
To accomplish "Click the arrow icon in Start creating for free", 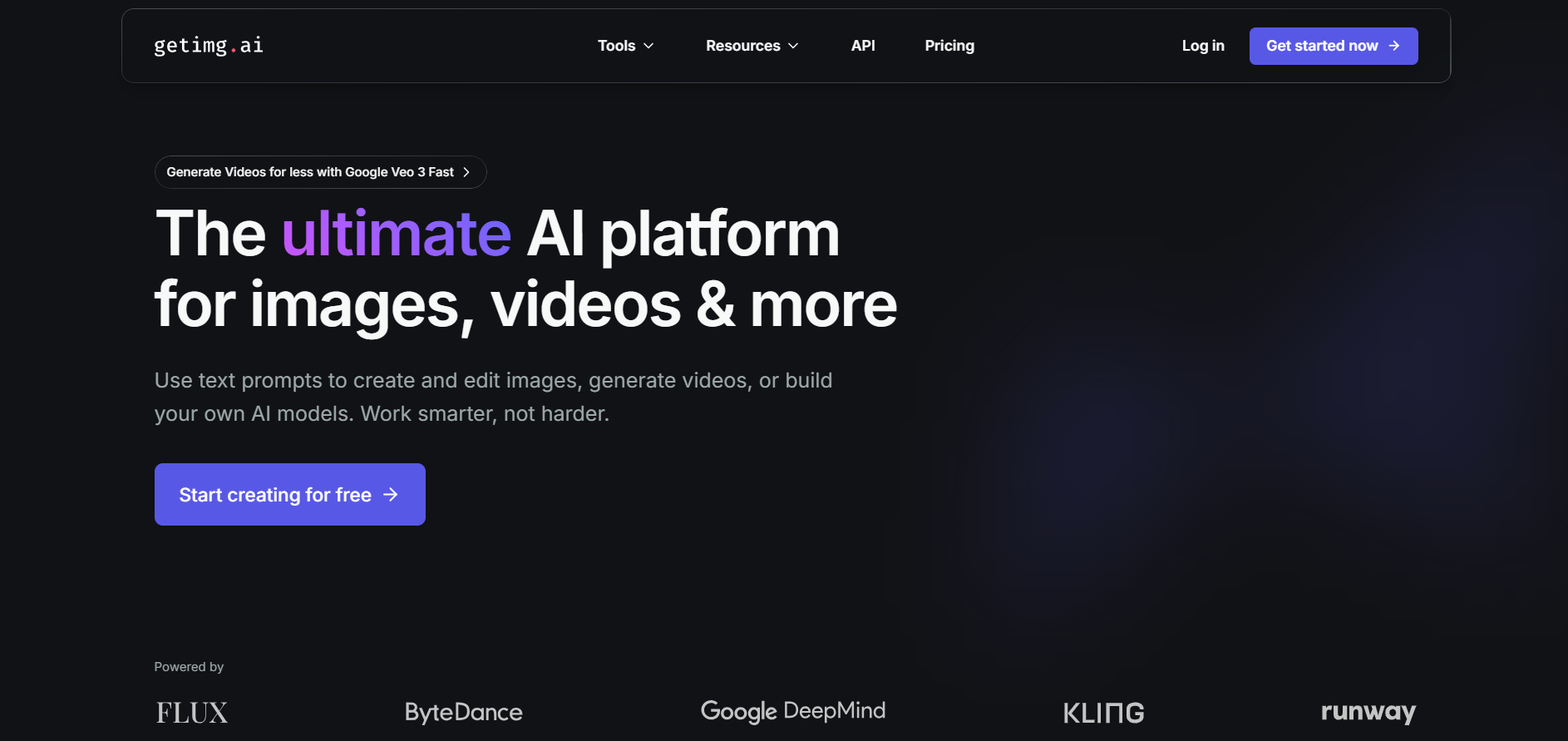I will pyautogui.click(x=391, y=495).
